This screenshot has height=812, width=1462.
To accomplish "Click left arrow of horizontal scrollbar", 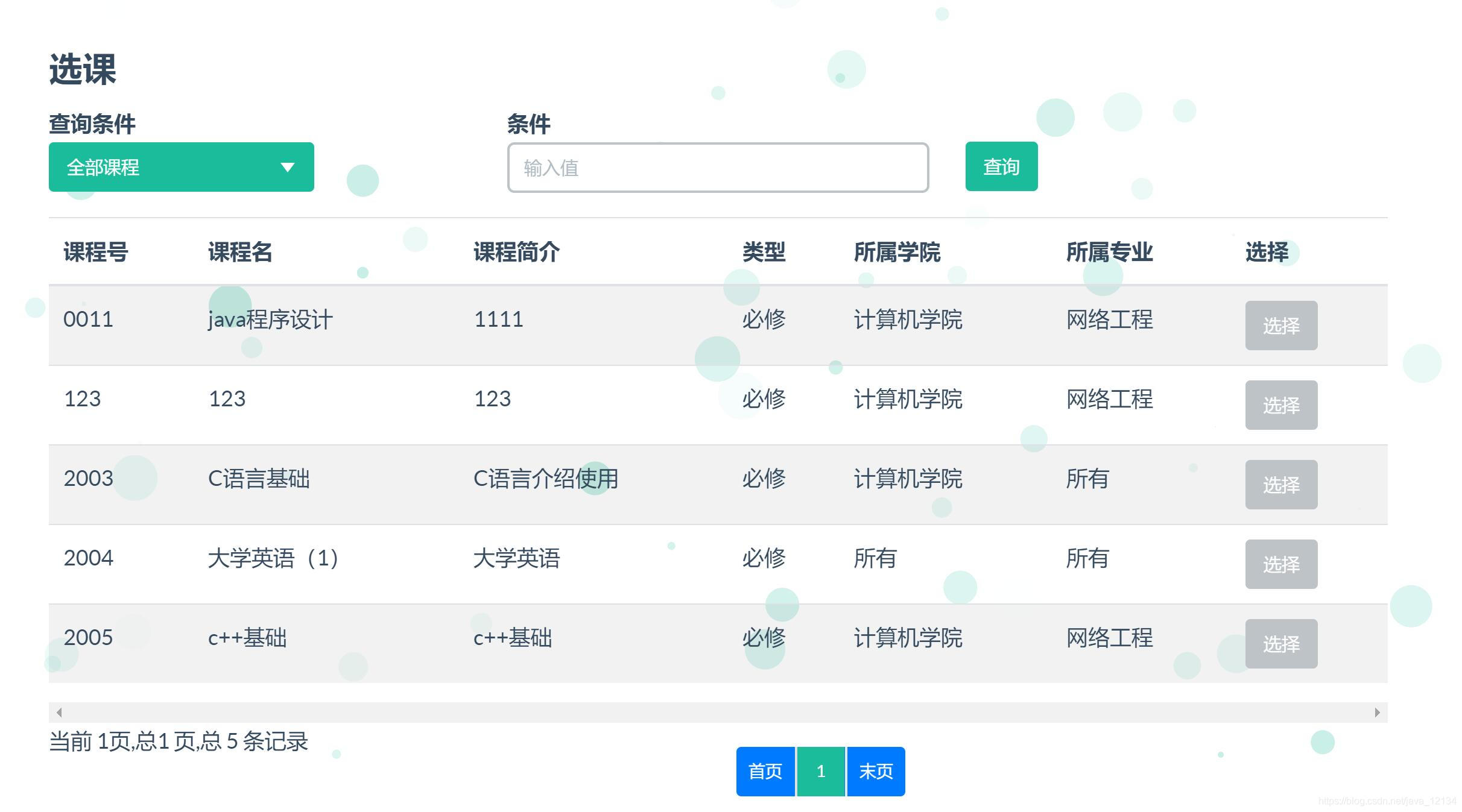I will (x=59, y=713).
